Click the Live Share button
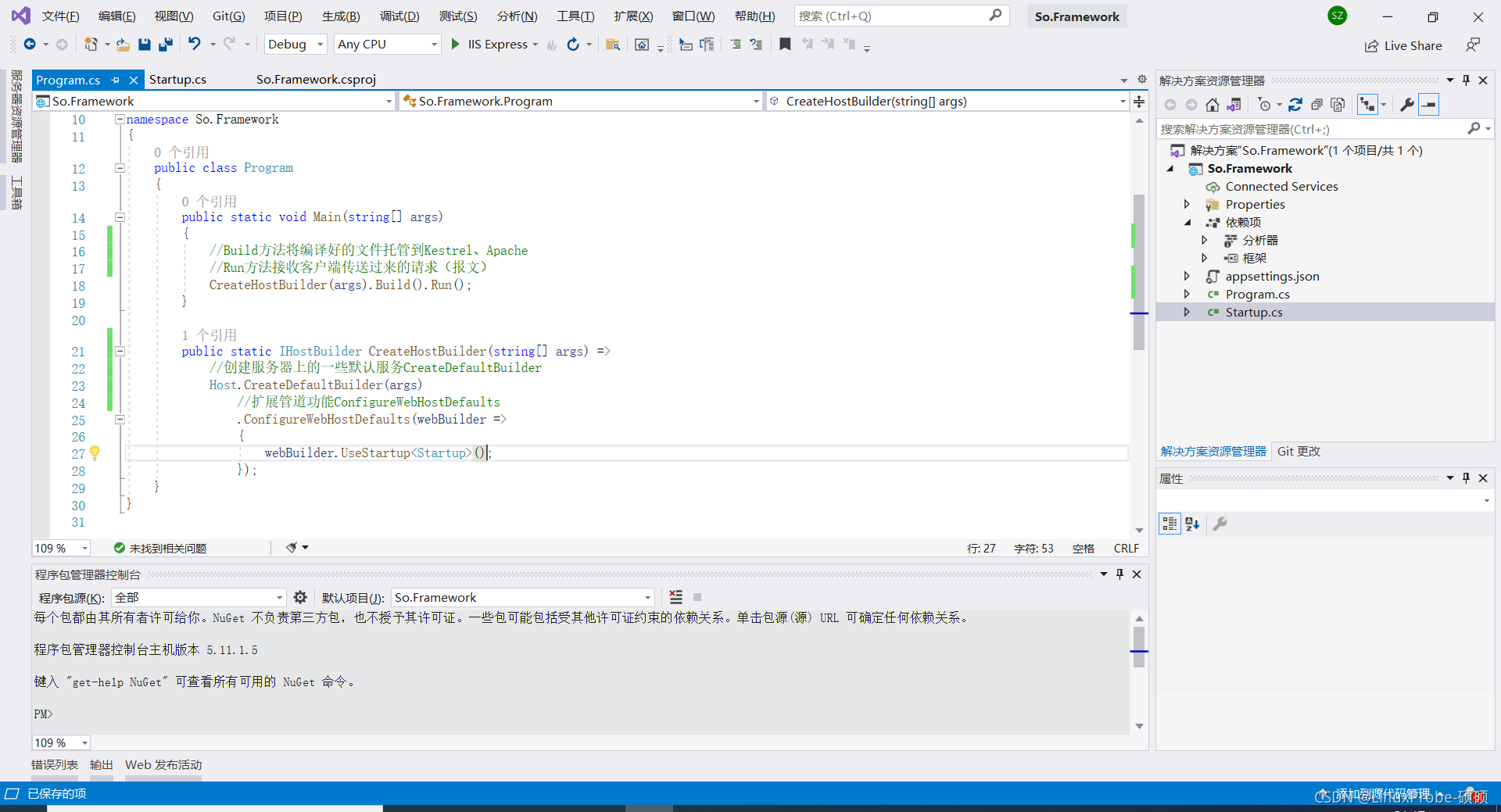 pos(1403,45)
